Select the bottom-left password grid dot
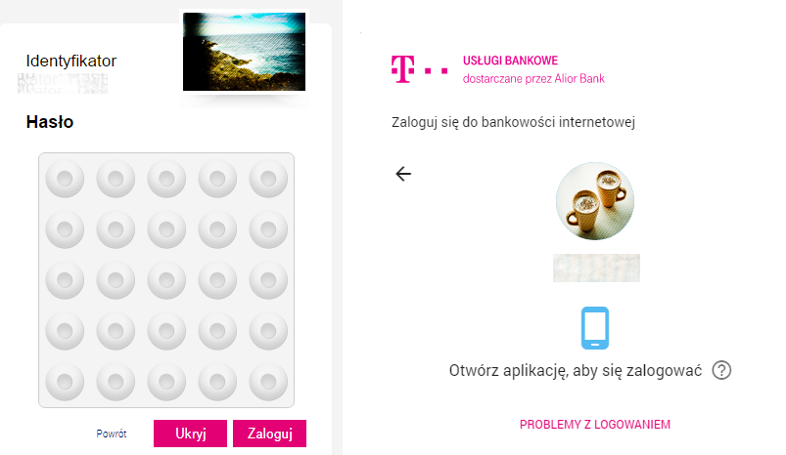This screenshot has width=786, height=455. click(65, 382)
